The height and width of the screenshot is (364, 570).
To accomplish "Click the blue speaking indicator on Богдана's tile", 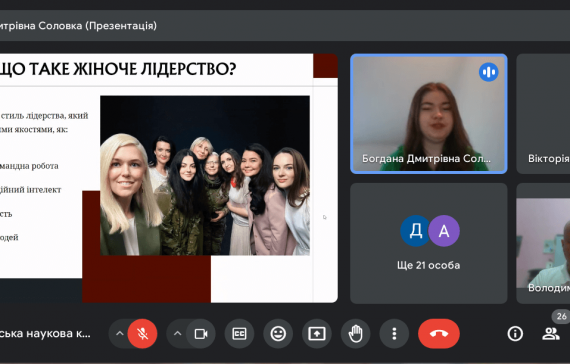I will [489, 72].
